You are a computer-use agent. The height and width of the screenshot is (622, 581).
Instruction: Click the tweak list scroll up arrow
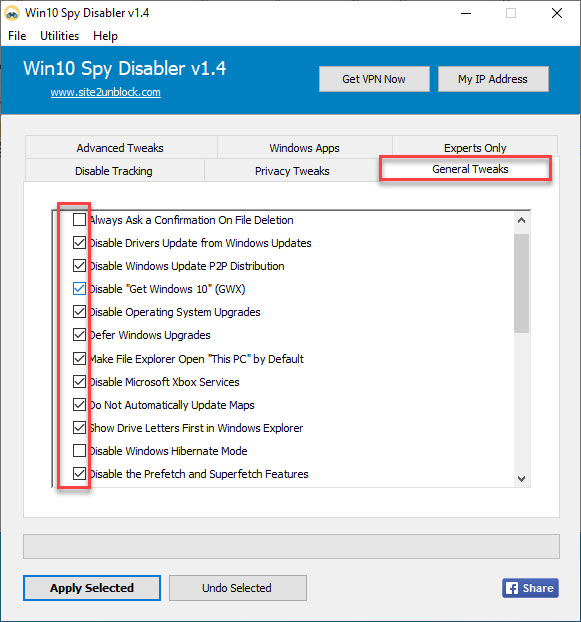tap(522, 220)
